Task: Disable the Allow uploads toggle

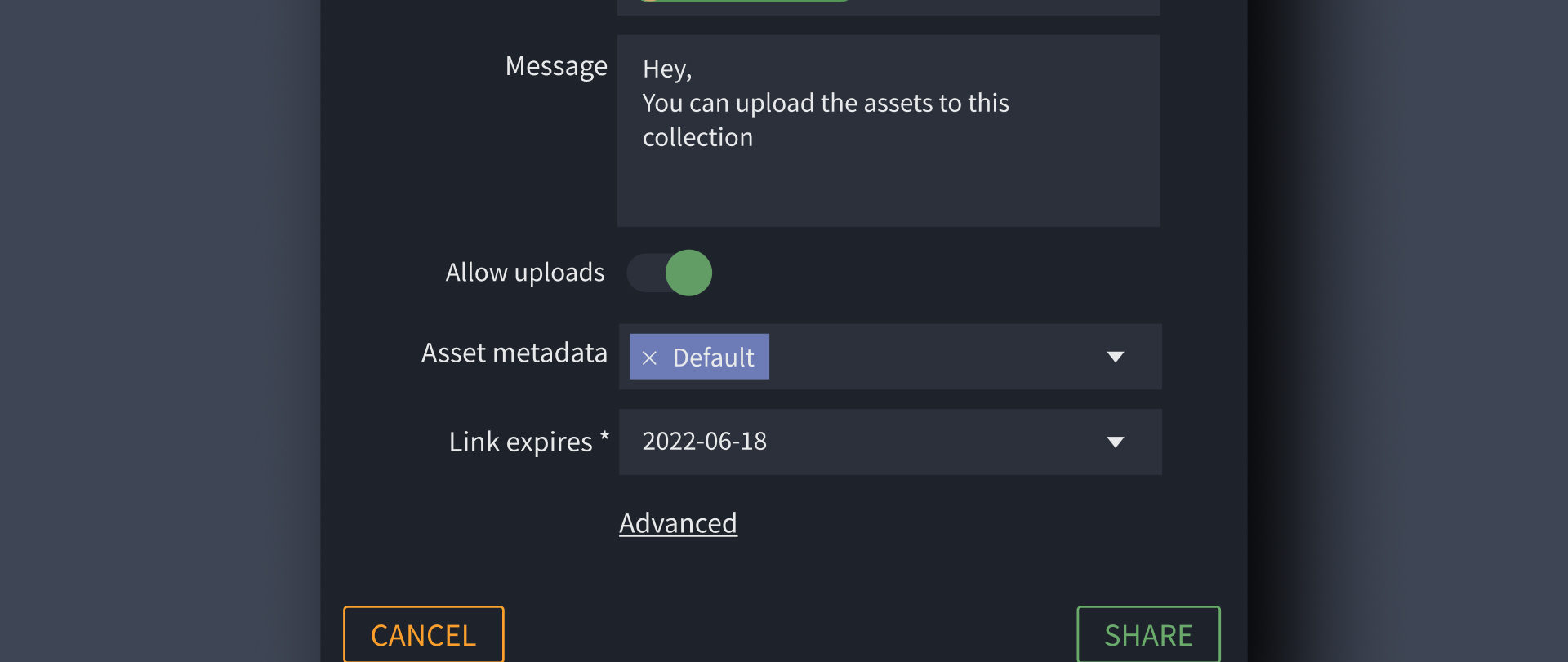Action: 670,273
